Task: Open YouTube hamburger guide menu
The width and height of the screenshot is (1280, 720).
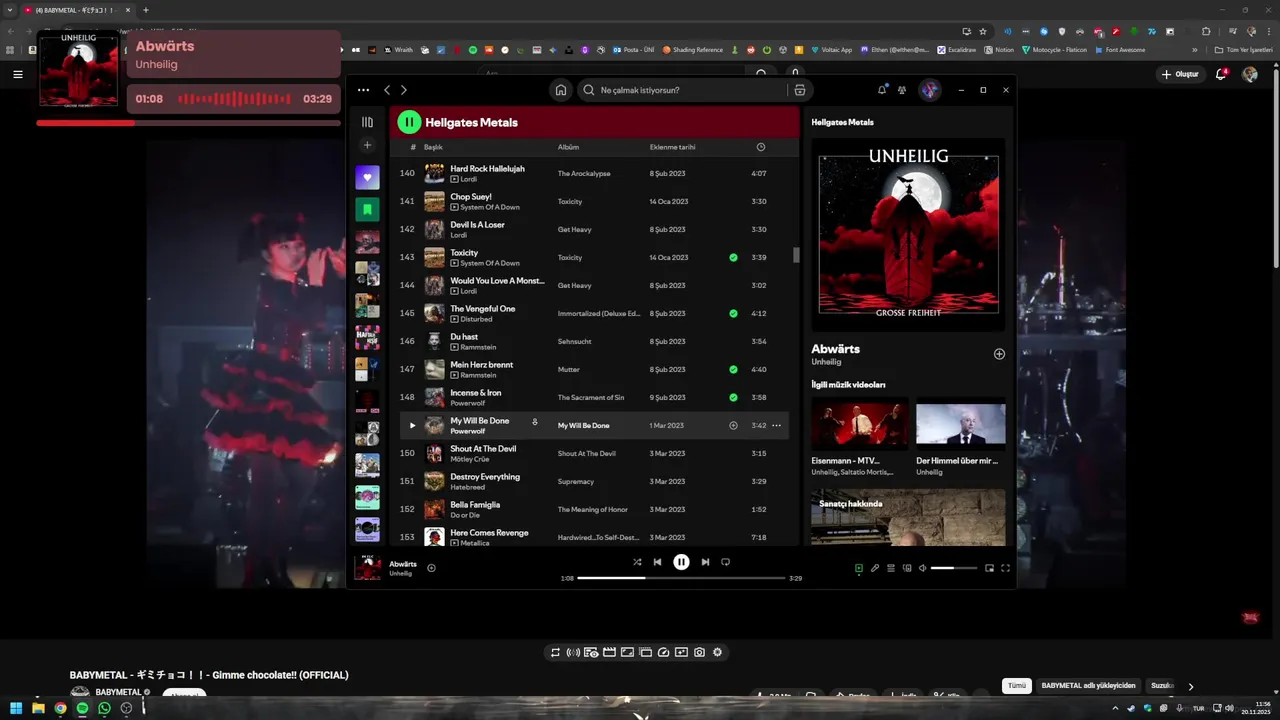Action: coord(17,74)
